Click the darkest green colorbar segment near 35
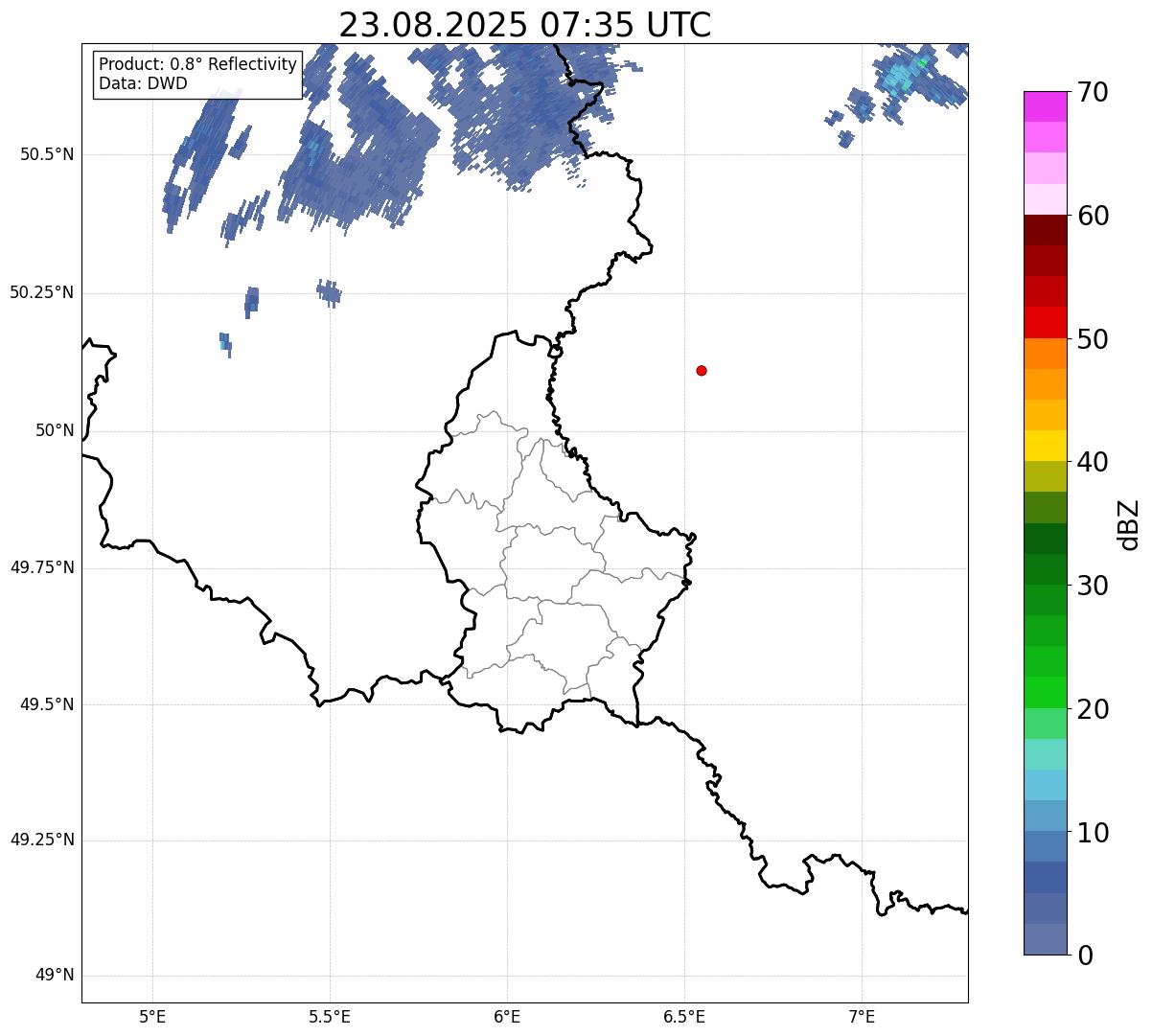Screen dimensions: 1152x1036 tap(1046, 539)
